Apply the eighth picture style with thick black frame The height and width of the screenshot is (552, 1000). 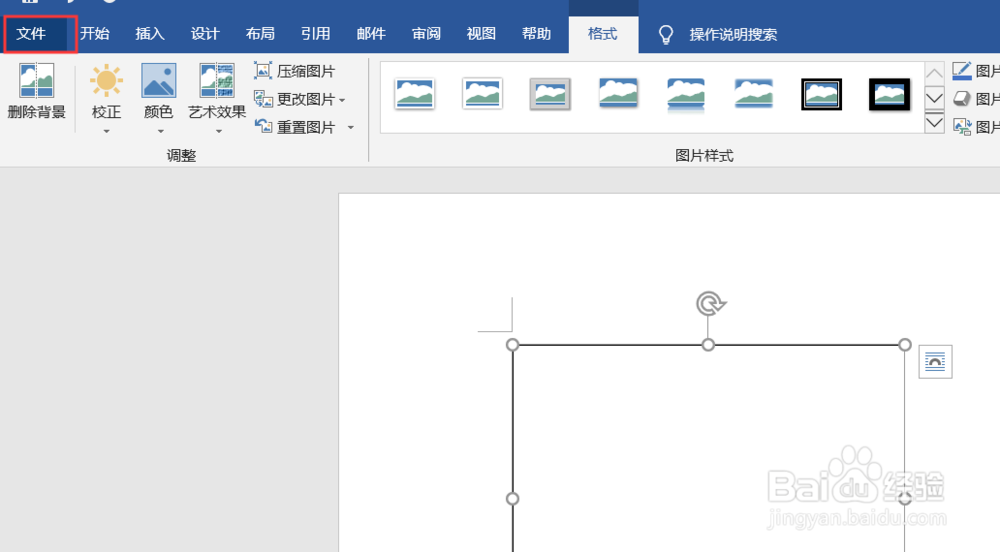(889, 94)
